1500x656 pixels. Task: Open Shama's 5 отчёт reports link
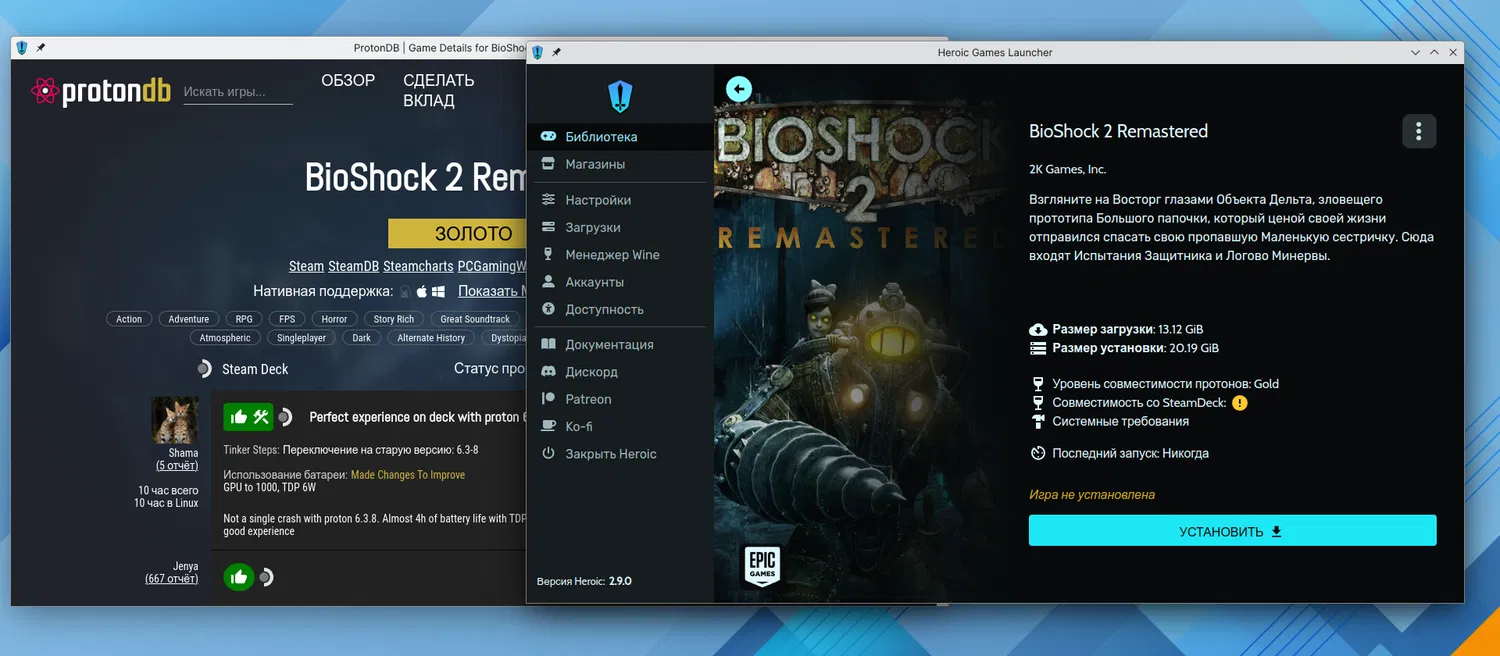tap(177, 466)
